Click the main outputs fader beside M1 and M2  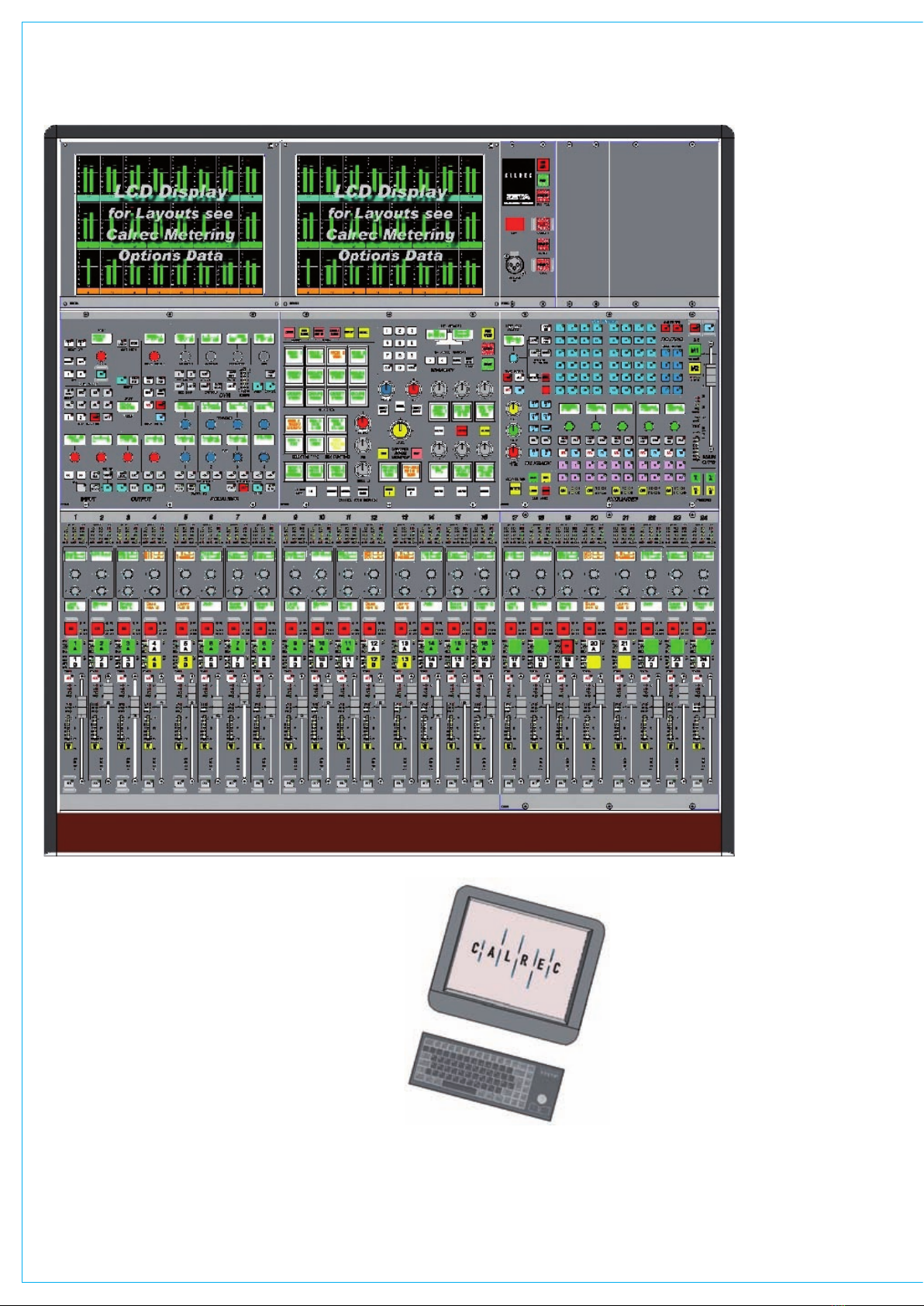pyautogui.click(x=711, y=374)
